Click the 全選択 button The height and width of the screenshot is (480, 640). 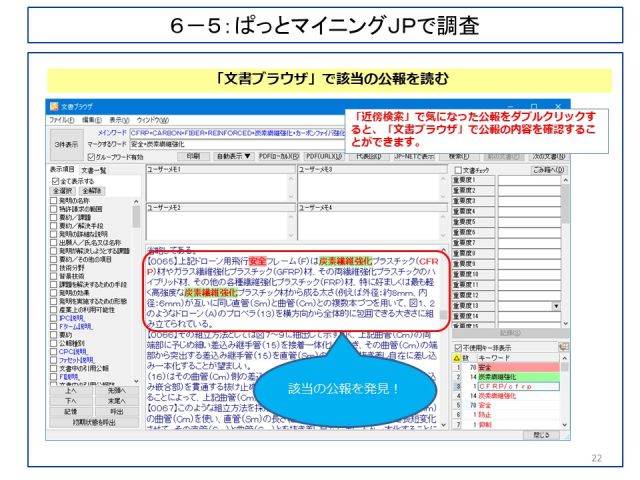coord(63,191)
